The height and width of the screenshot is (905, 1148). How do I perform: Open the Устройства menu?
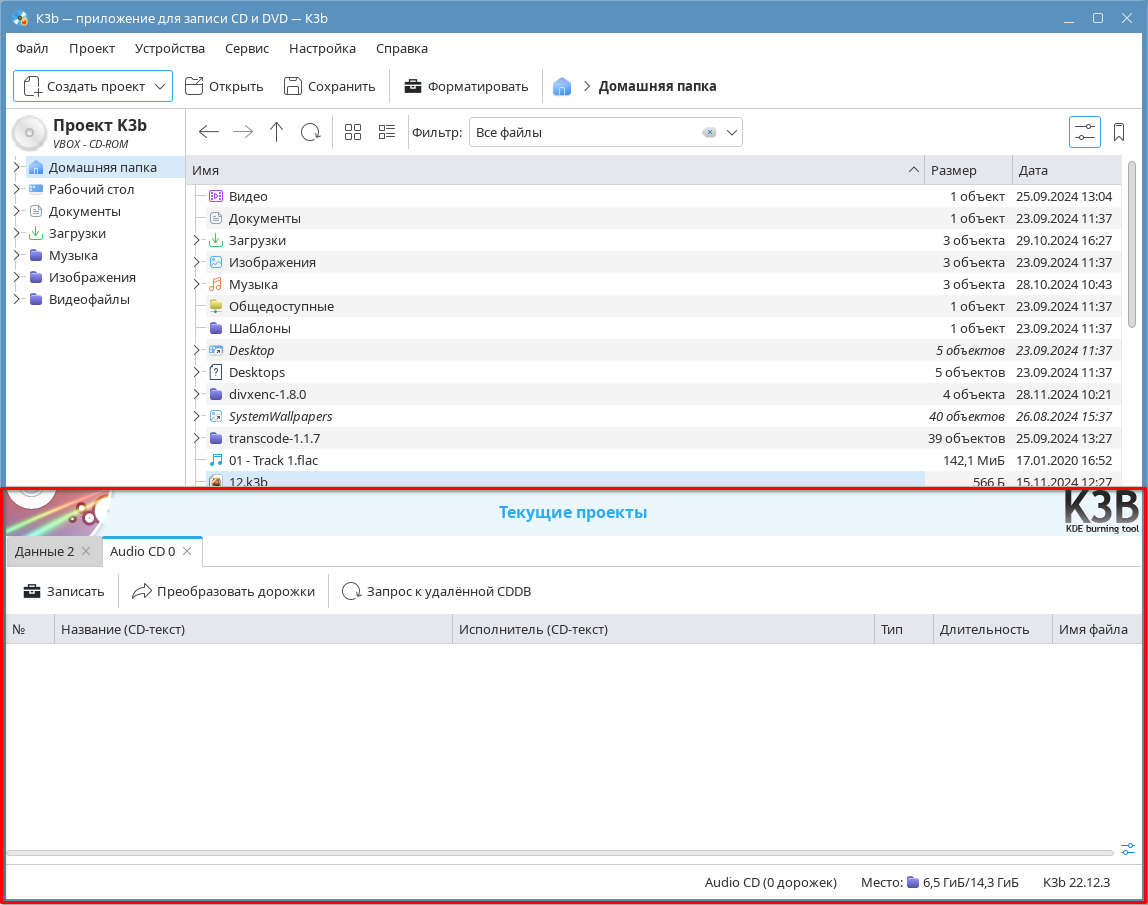tap(169, 48)
